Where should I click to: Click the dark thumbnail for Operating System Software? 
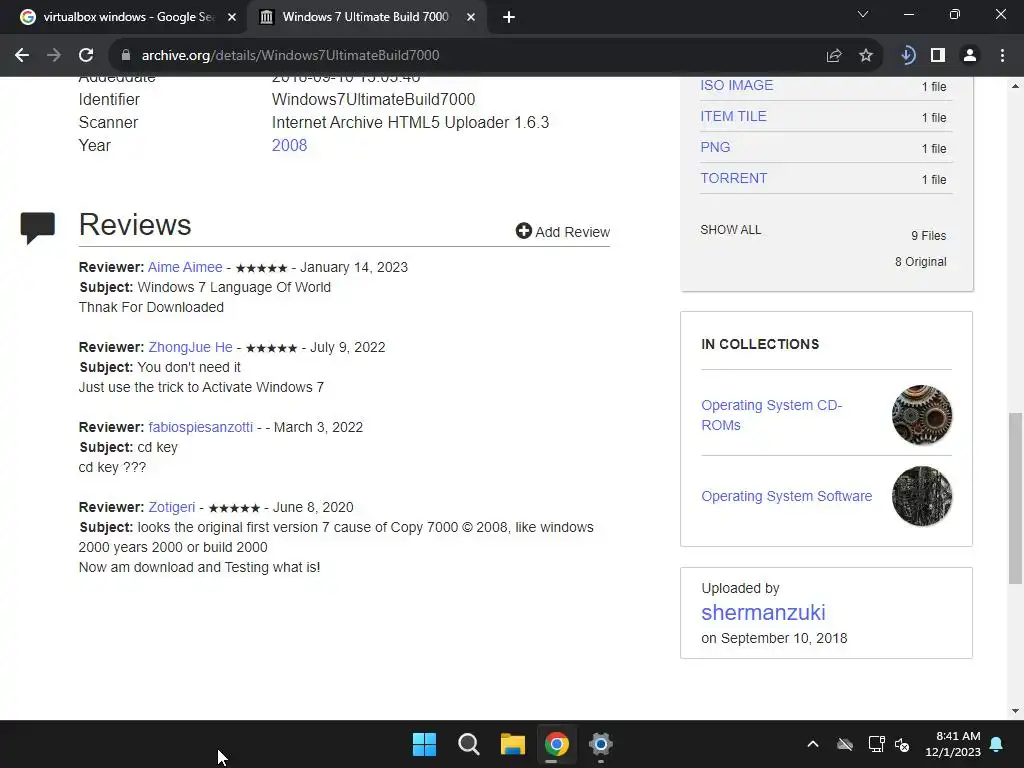(x=921, y=496)
